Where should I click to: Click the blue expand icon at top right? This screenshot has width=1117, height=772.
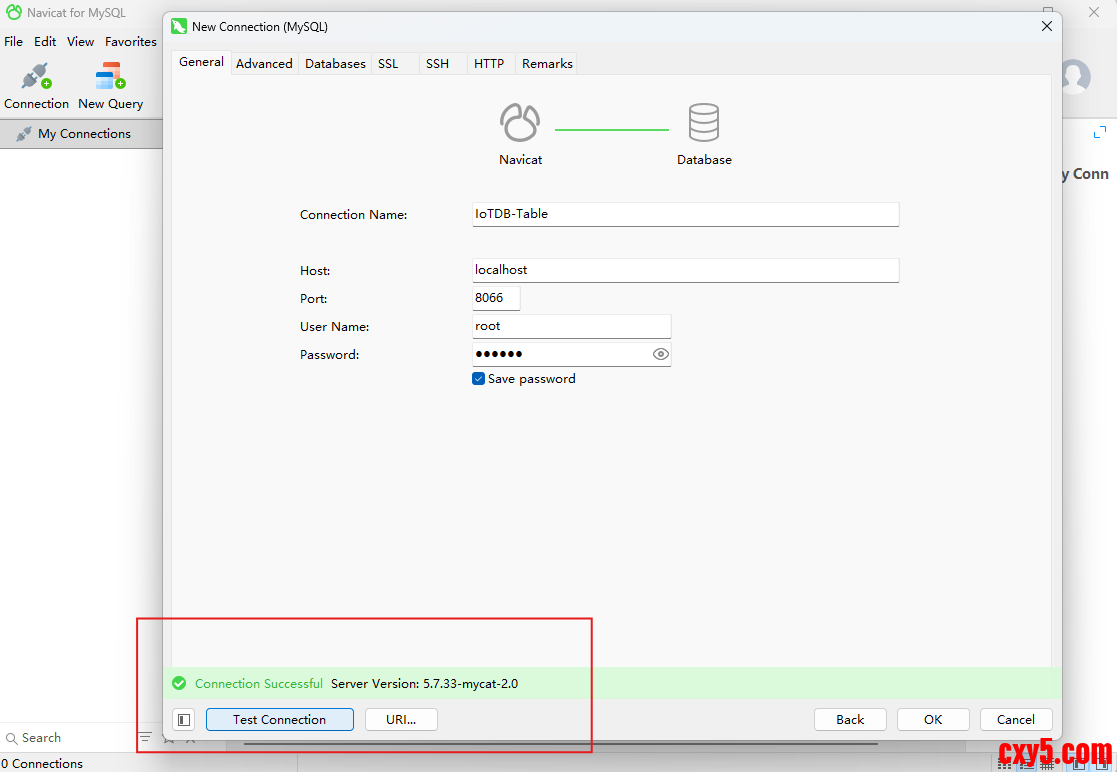tap(1100, 132)
